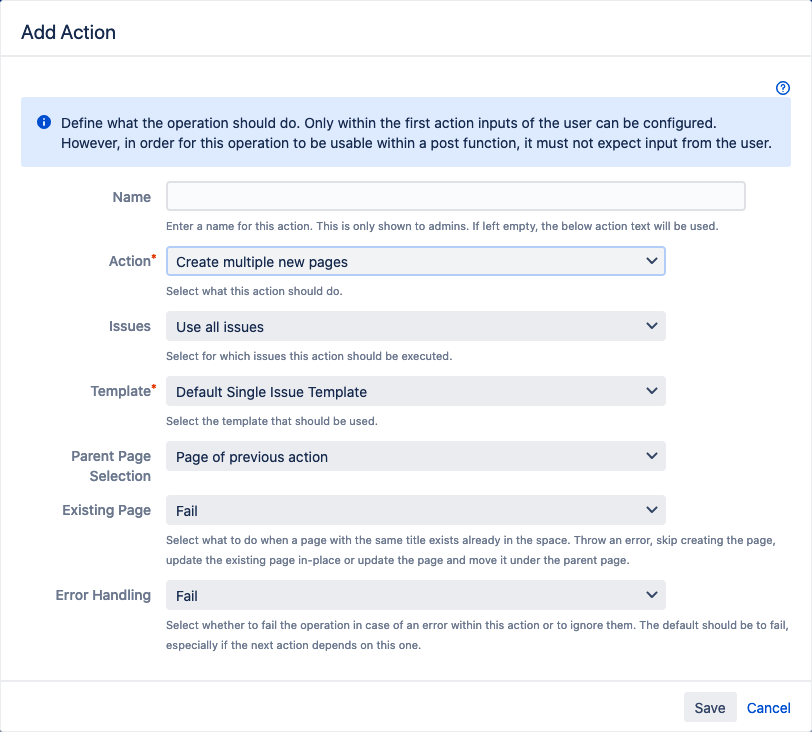Click the Existing Page label

coord(106,510)
